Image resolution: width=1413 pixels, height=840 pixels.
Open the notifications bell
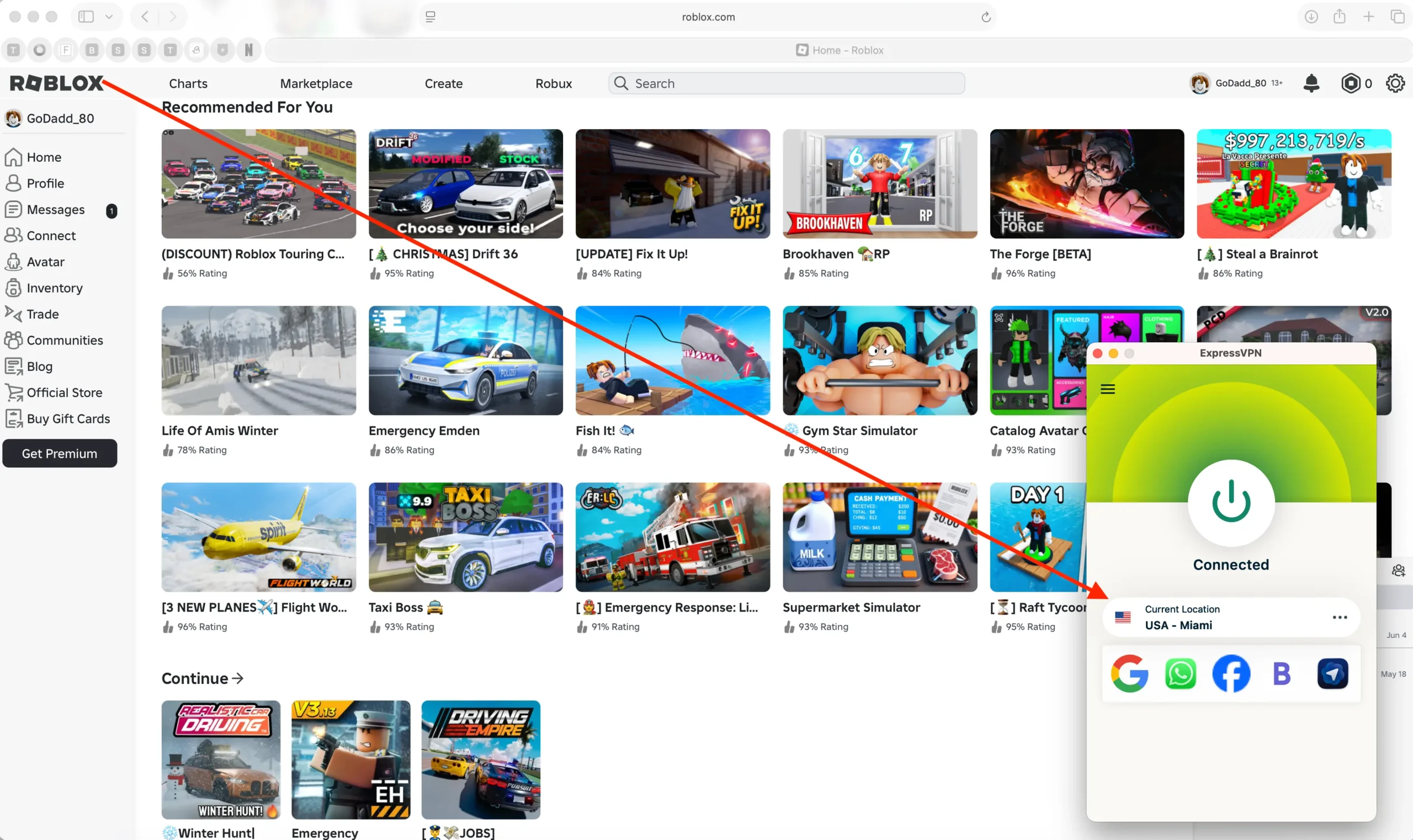[1310, 83]
